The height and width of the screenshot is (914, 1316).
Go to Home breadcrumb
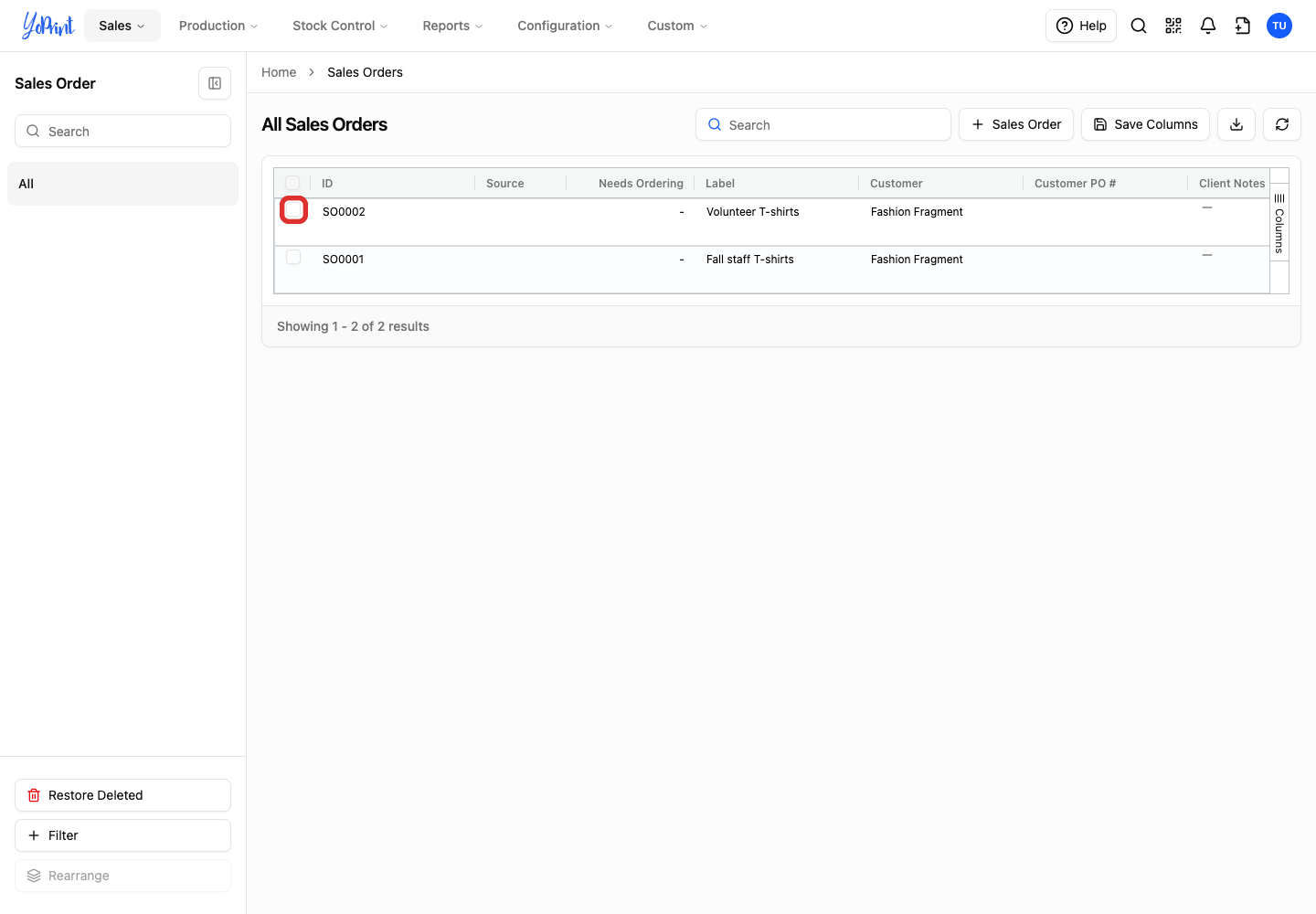coord(279,72)
